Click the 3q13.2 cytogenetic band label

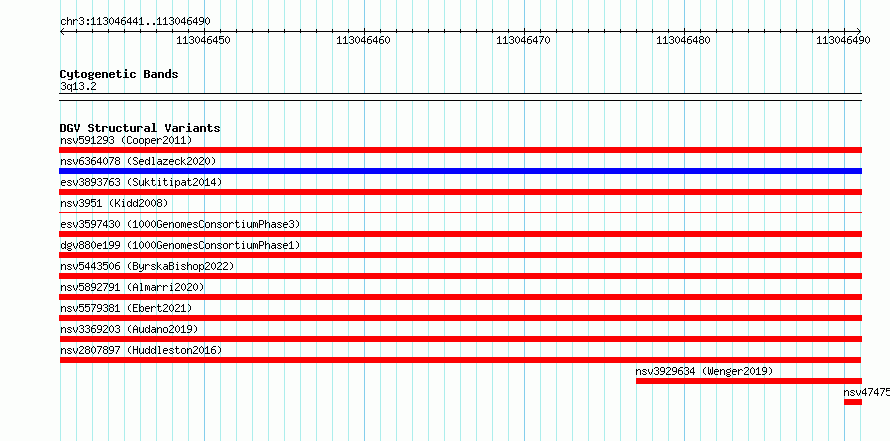[x=78, y=86]
